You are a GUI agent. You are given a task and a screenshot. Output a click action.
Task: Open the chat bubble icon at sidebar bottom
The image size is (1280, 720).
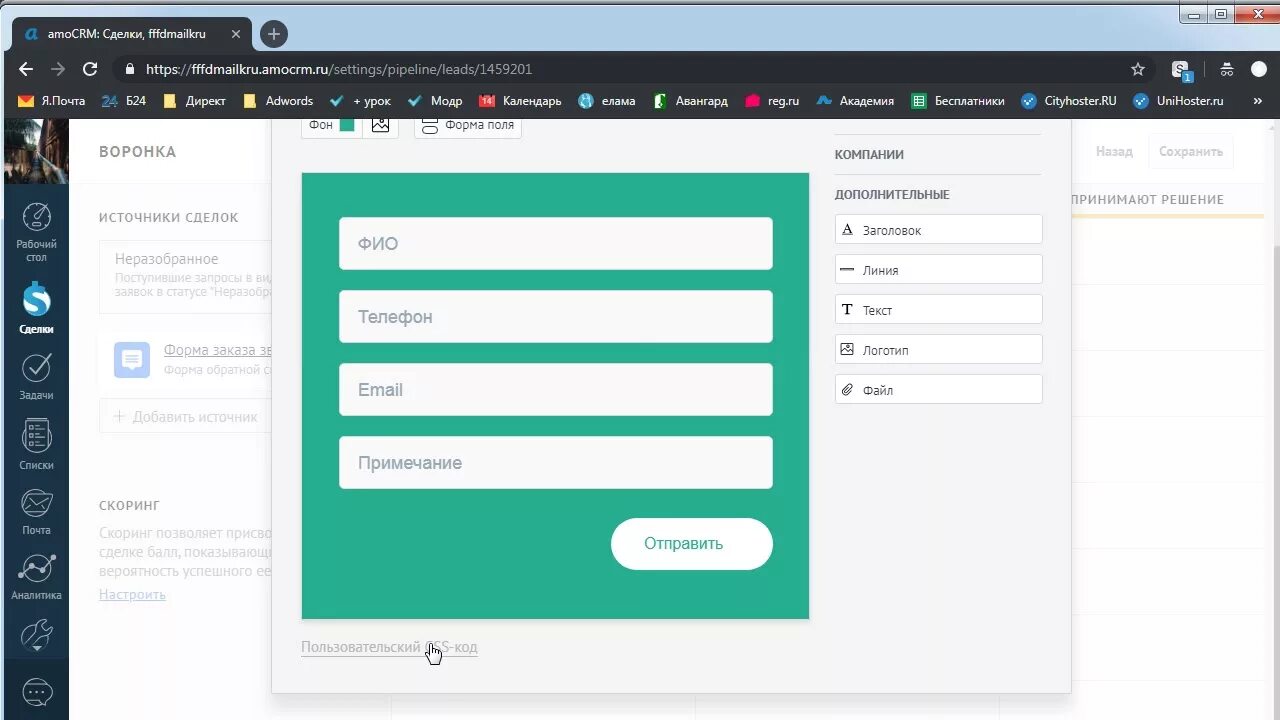coord(36,692)
